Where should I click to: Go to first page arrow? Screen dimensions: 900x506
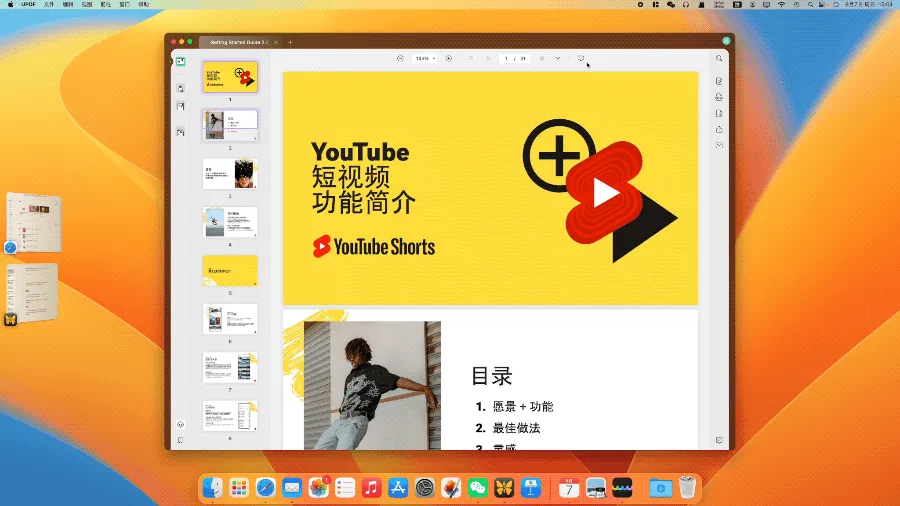click(x=471, y=59)
